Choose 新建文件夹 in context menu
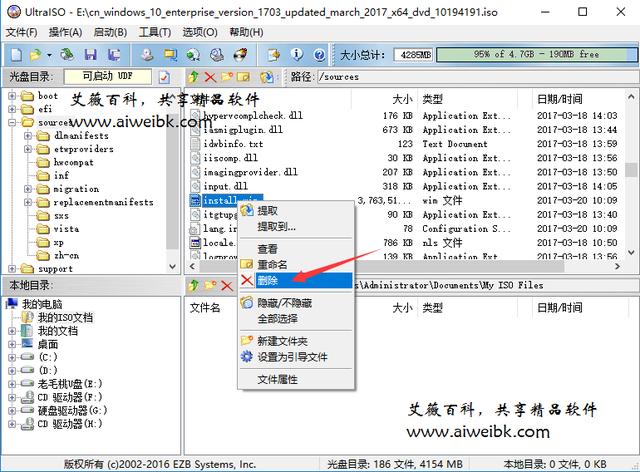 pyautogui.click(x=296, y=341)
